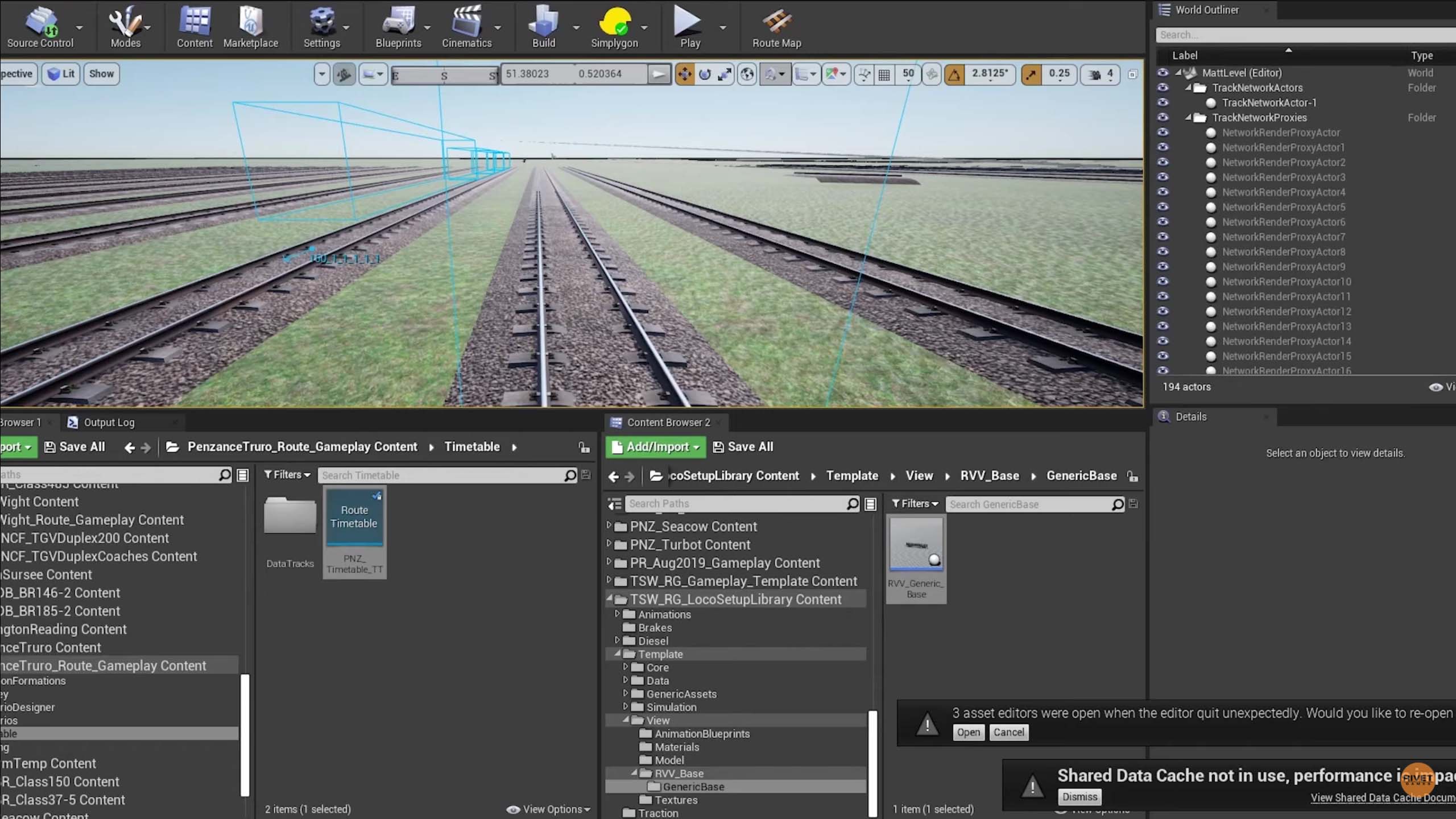Select the scale gizmo mode
Screen dimensions: 1456x819
click(725, 75)
